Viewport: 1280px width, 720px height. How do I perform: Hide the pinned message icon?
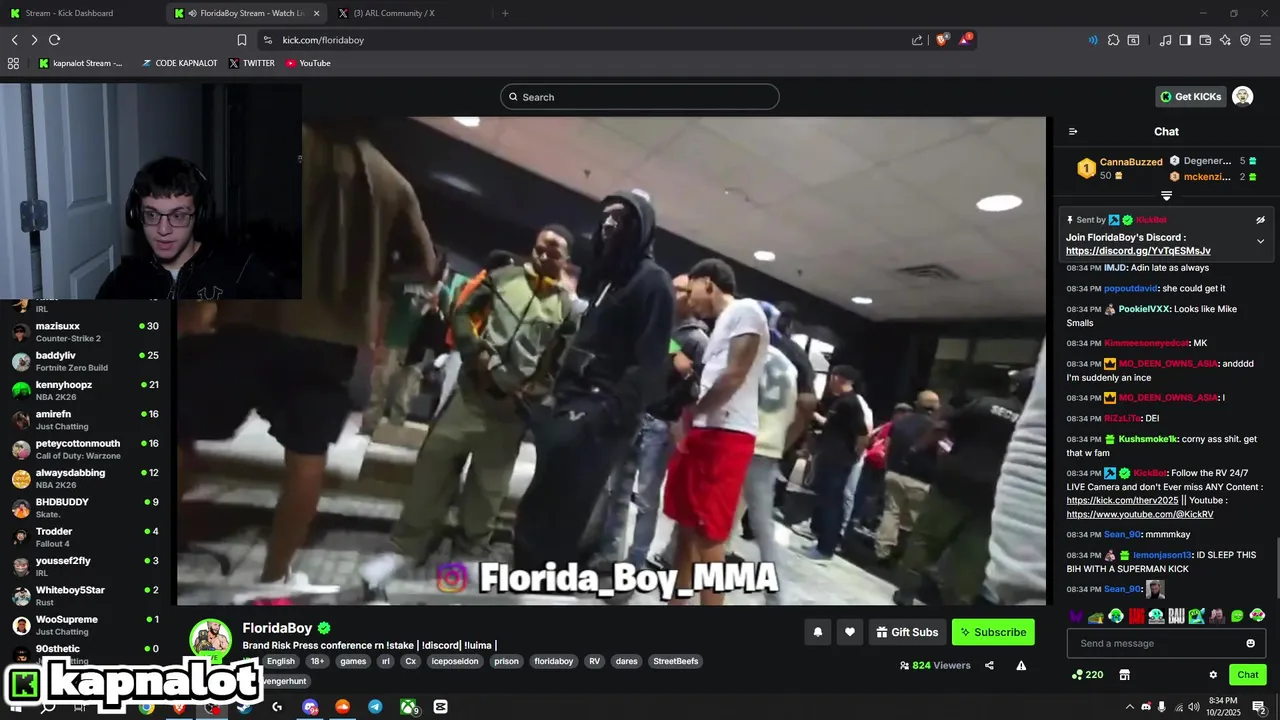(1260, 219)
